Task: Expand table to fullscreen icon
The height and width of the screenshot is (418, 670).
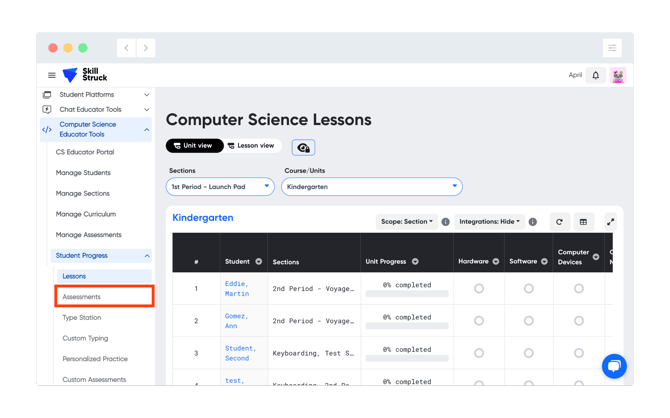Action: click(610, 222)
